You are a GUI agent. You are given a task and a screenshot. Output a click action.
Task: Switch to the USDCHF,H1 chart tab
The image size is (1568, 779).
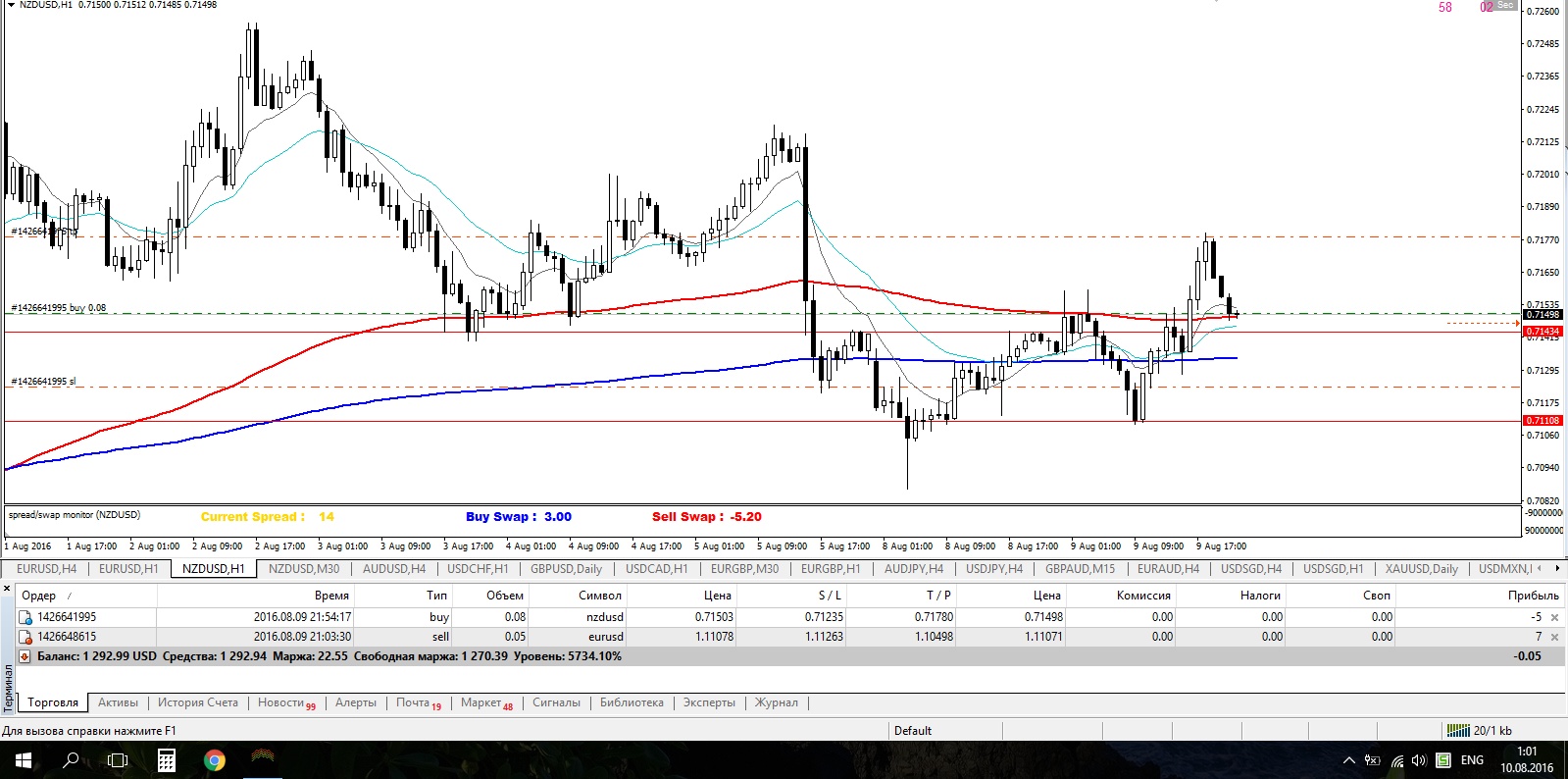tap(478, 569)
